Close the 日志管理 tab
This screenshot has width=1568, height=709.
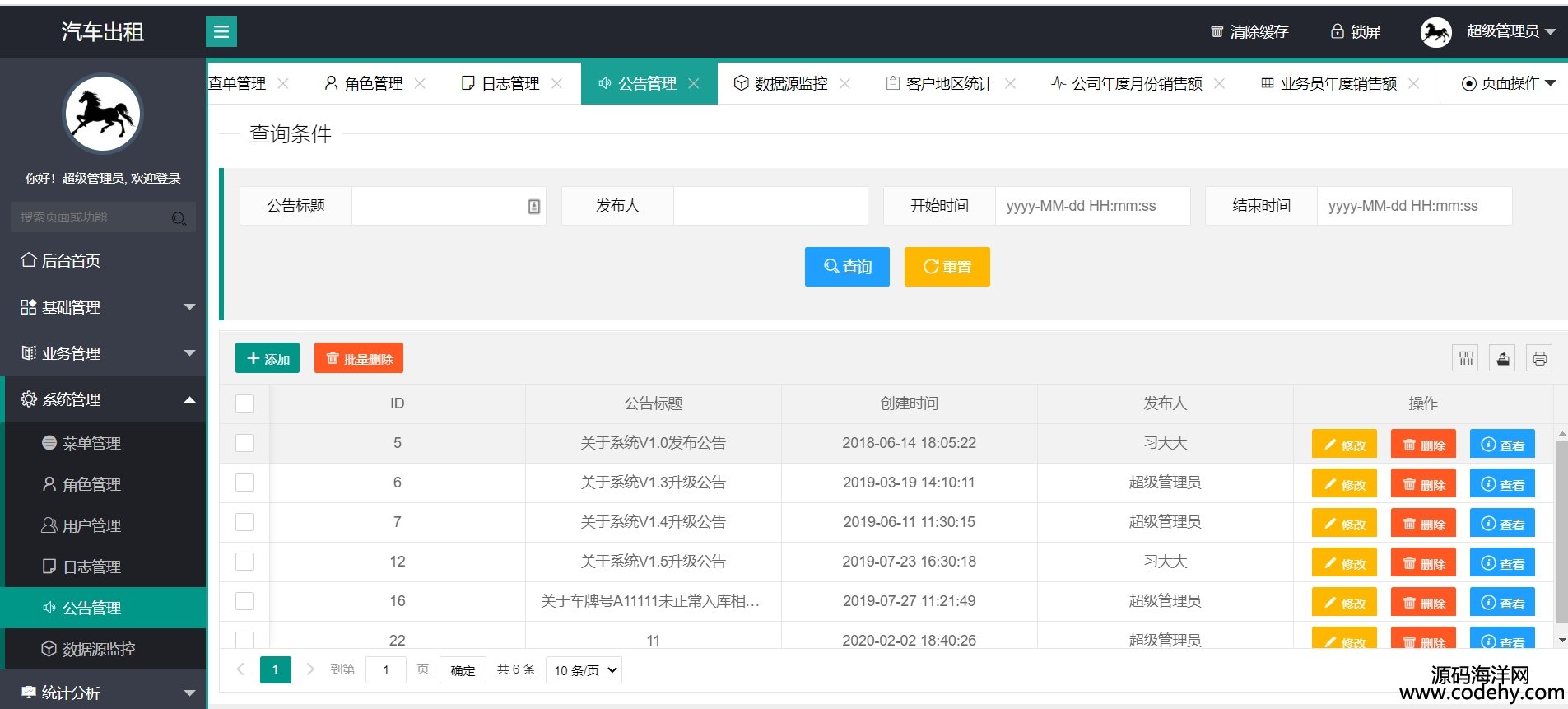(556, 83)
